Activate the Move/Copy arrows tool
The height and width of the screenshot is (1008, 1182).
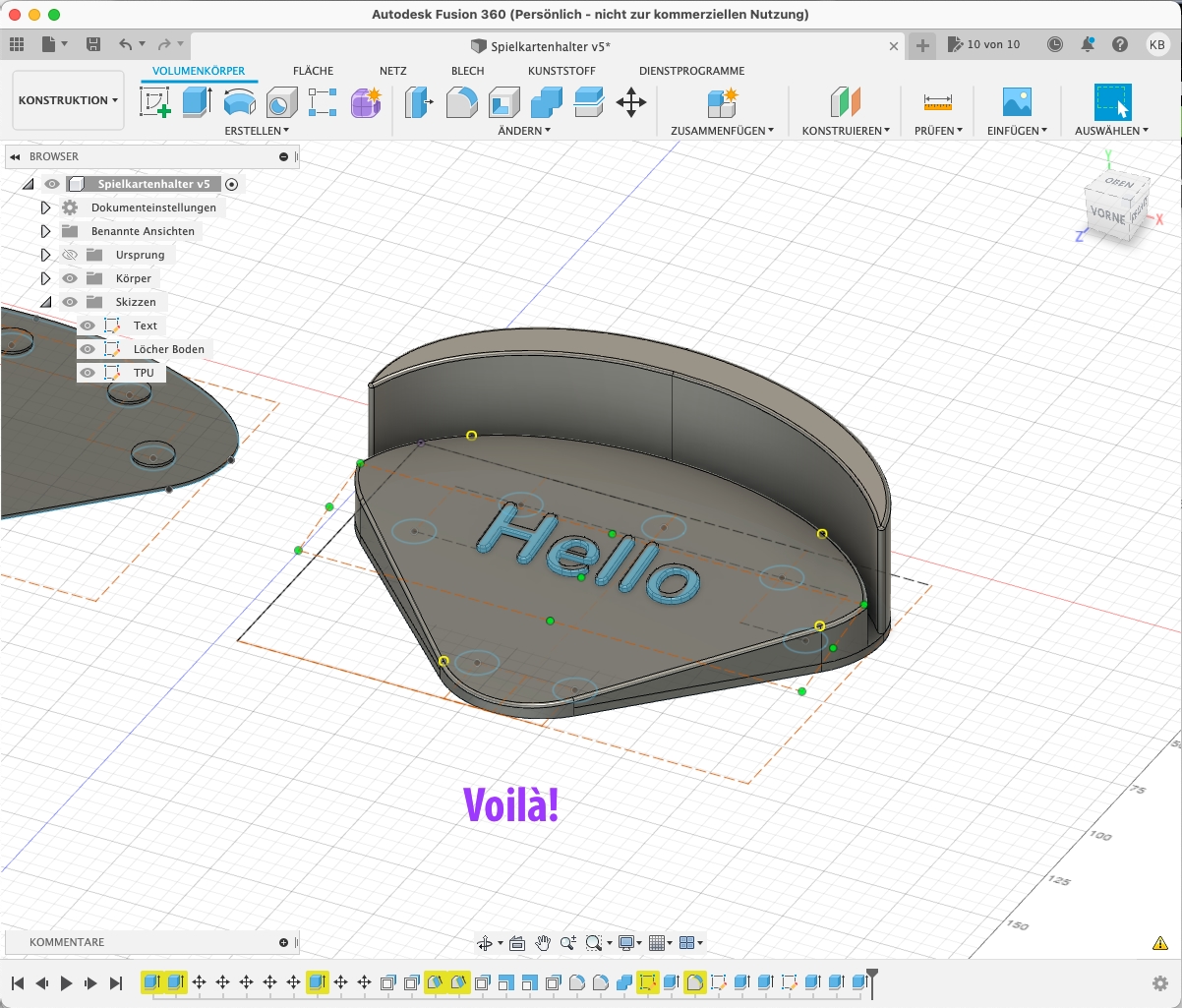pyautogui.click(x=631, y=102)
